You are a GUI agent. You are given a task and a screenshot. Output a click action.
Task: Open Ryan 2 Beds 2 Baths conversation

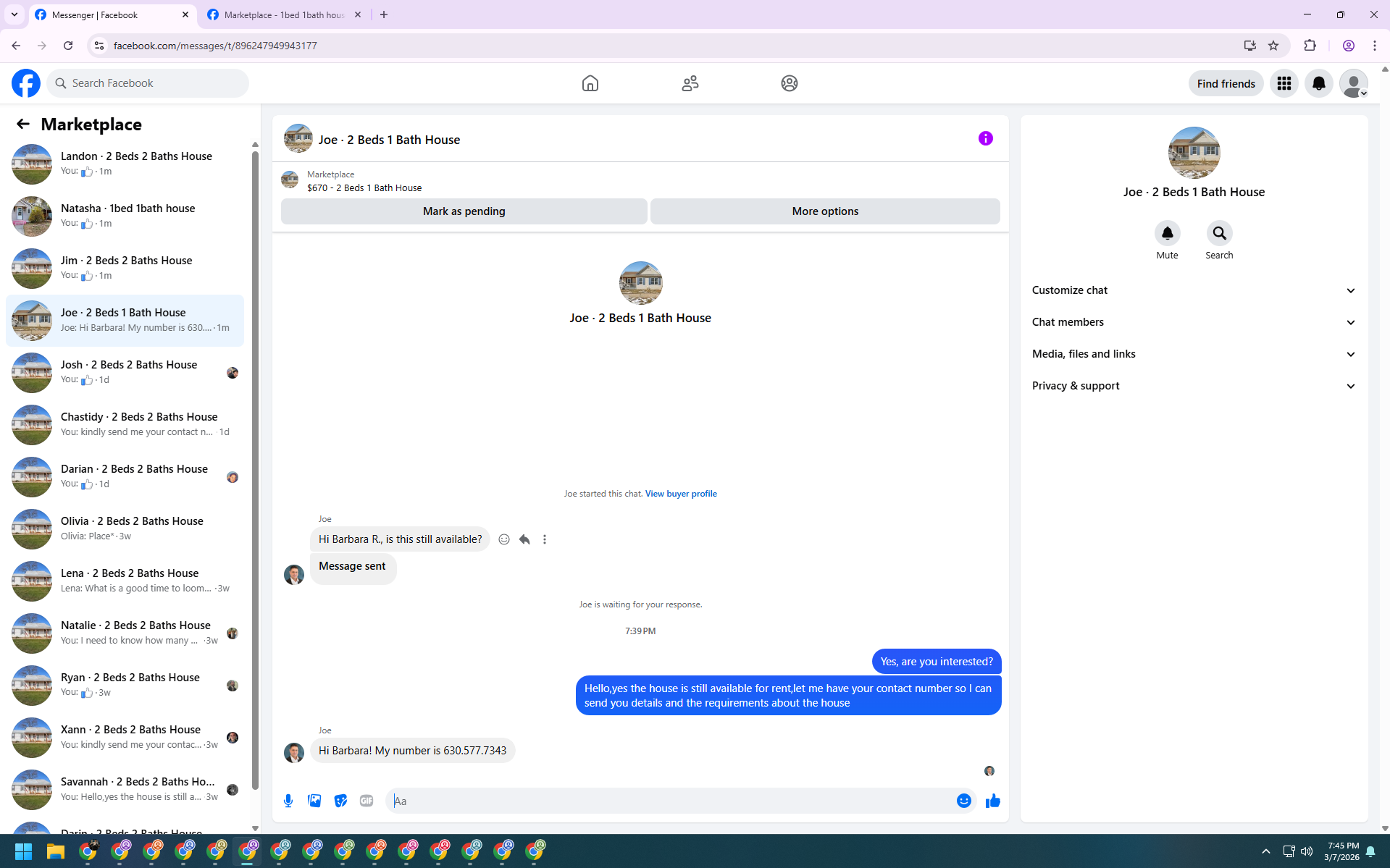click(125, 686)
